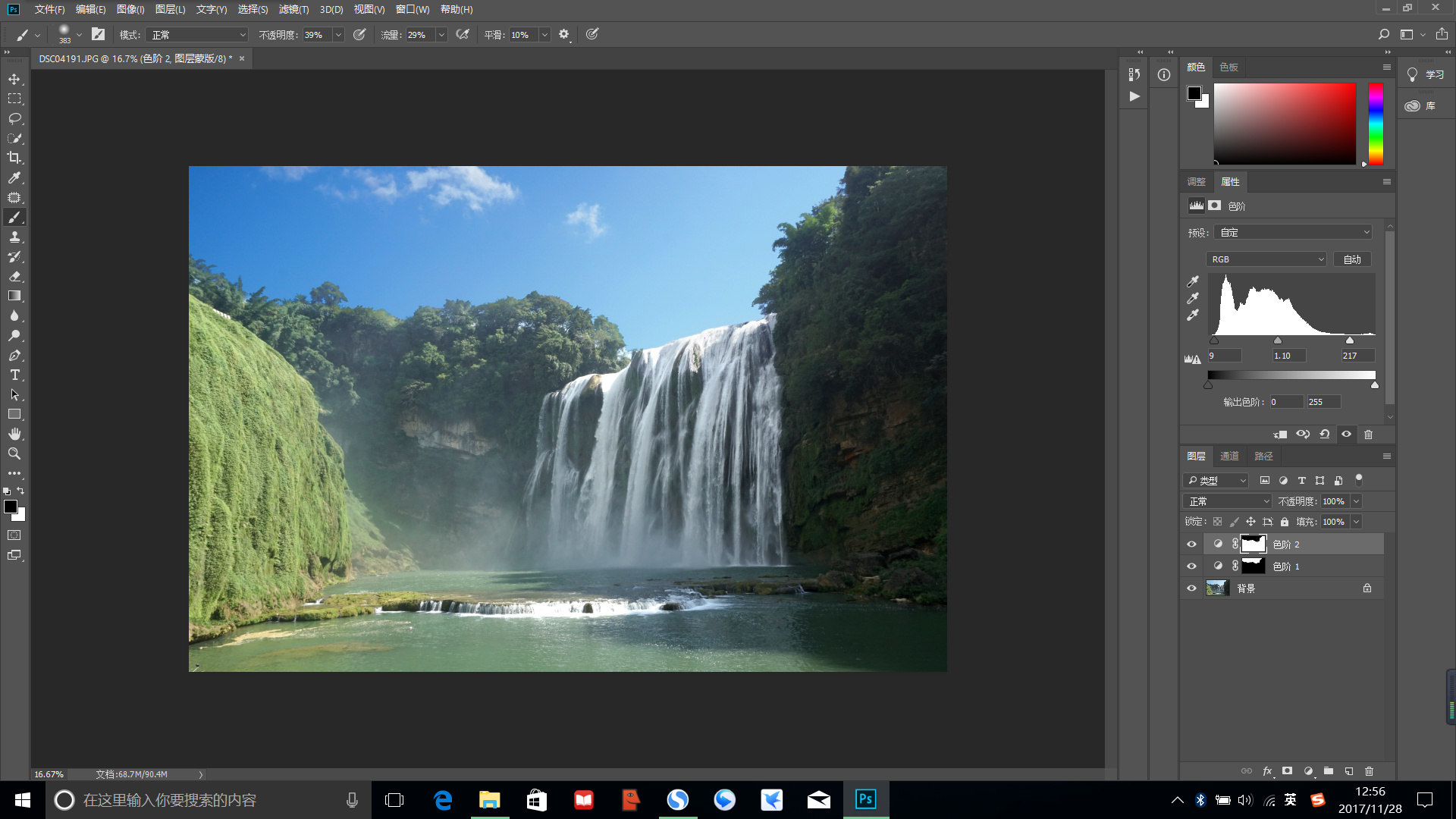The height and width of the screenshot is (819, 1456).
Task: Toggle visibility of the 背景 layer
Action: click(1191, 588)
